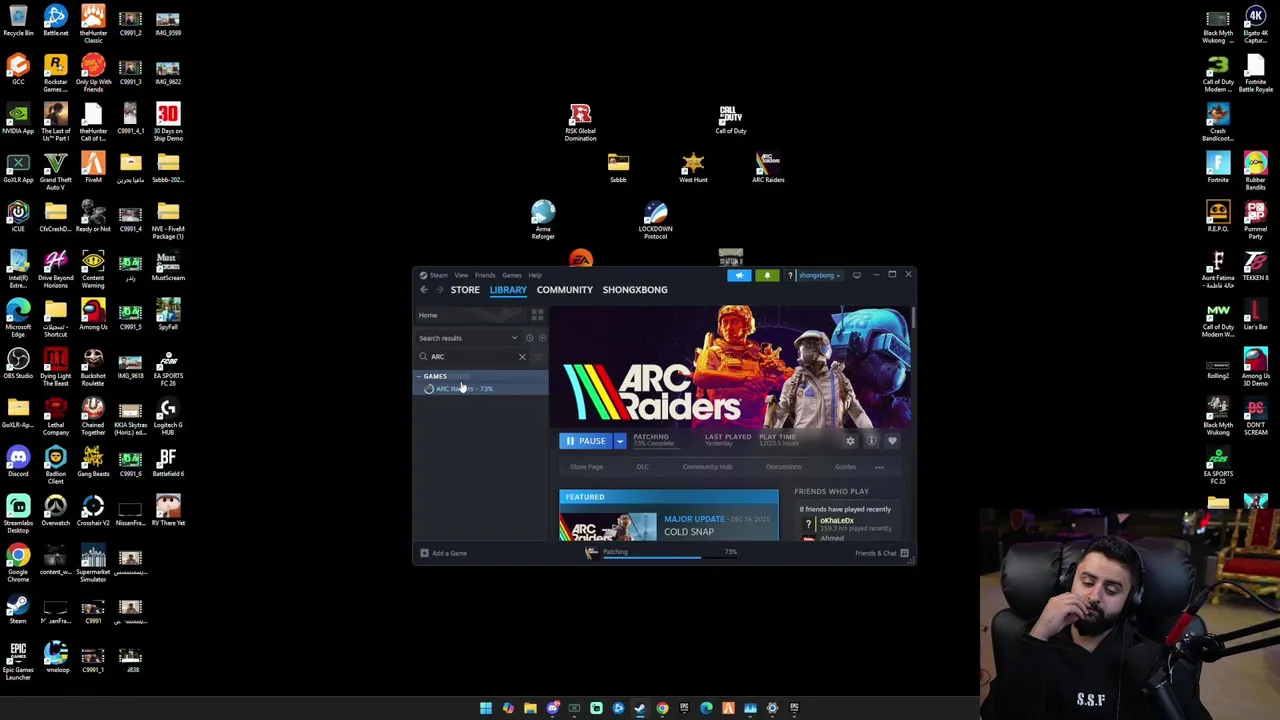Open advanced search filter icon

click(539, 357)
